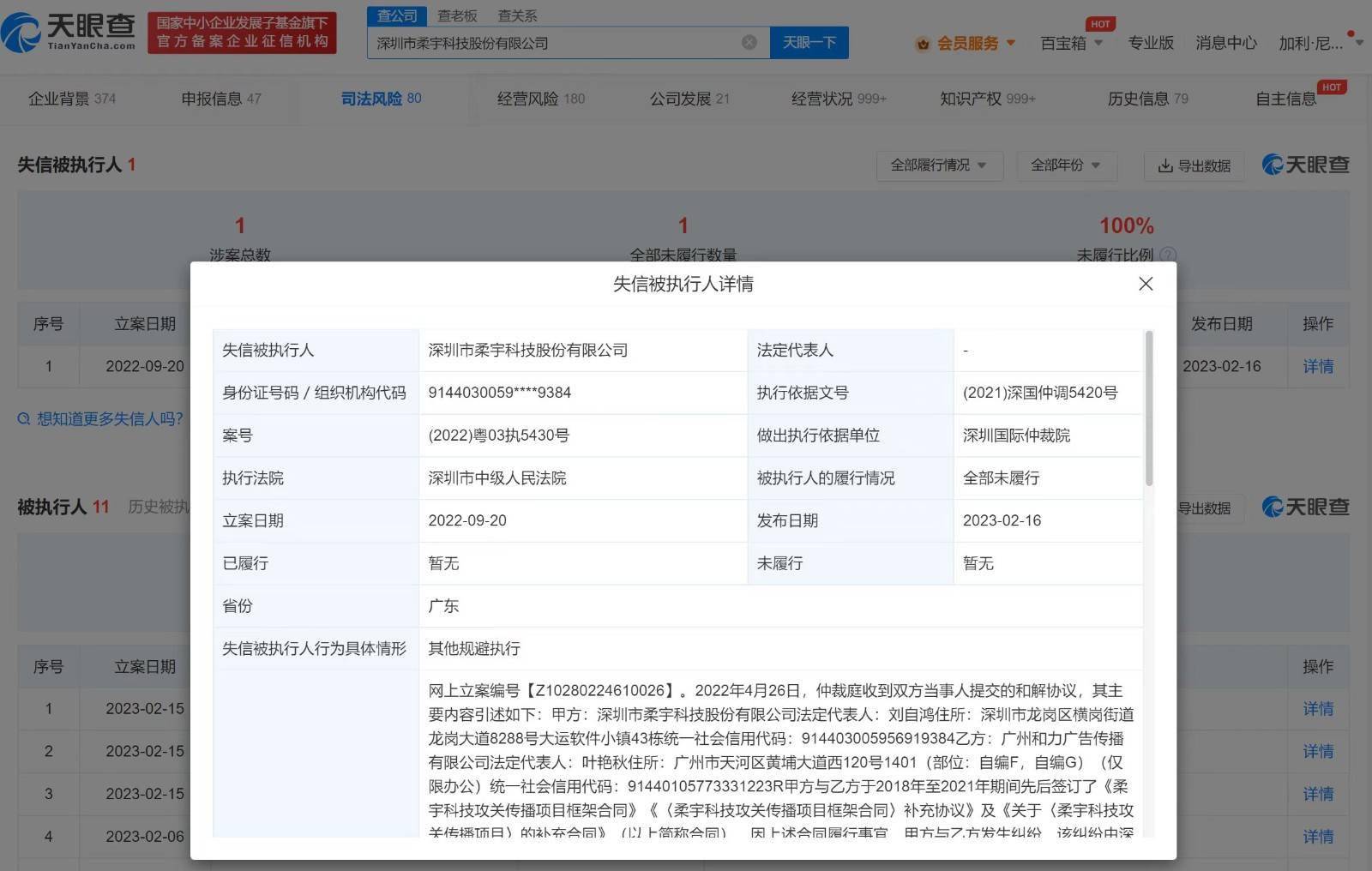This screenshot has width=1372, height=871.
Task: Click the member crown icon
Action: [923, 44]
